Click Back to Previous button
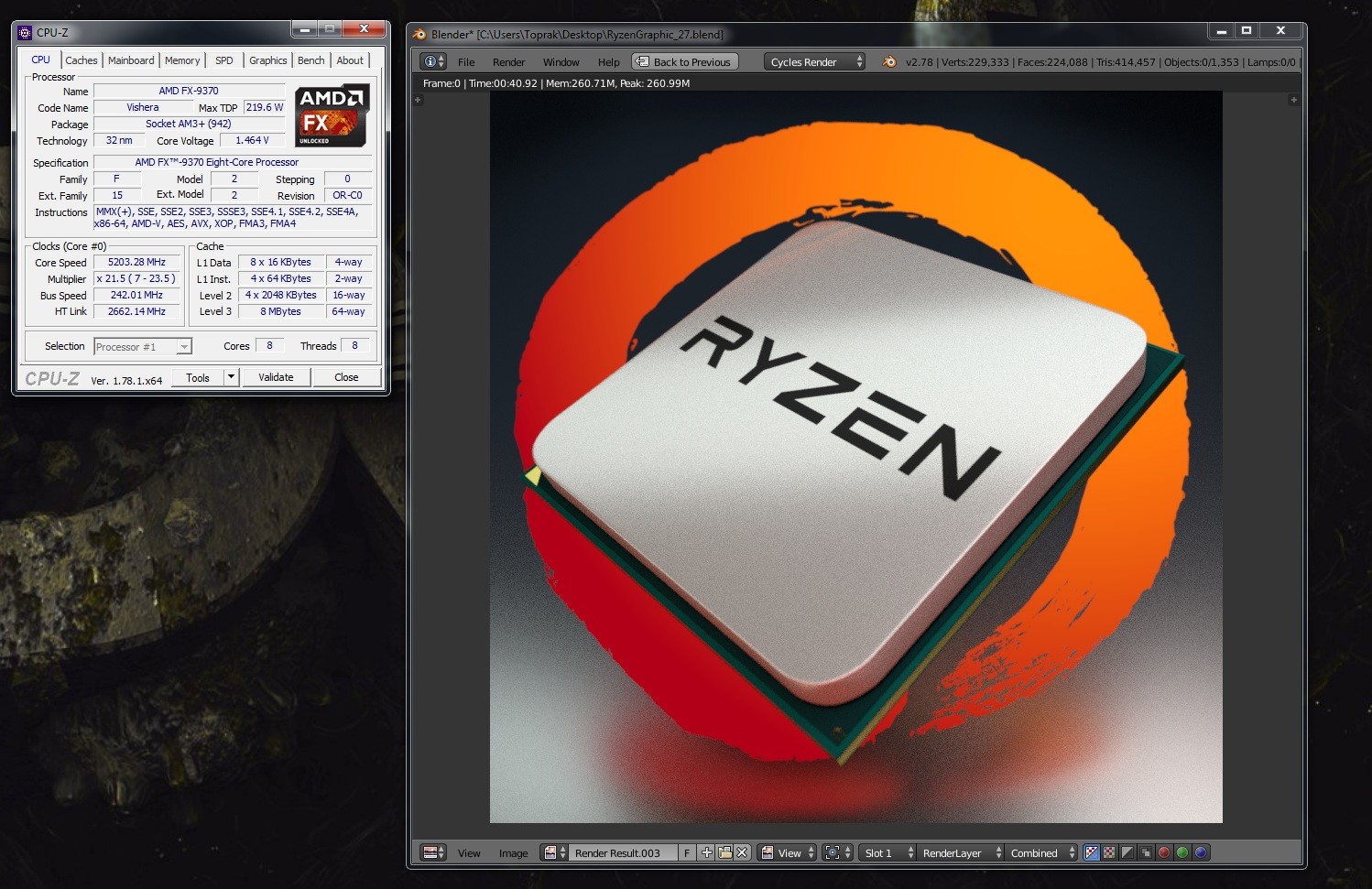The image size is (1372, 889). point(684,61)
